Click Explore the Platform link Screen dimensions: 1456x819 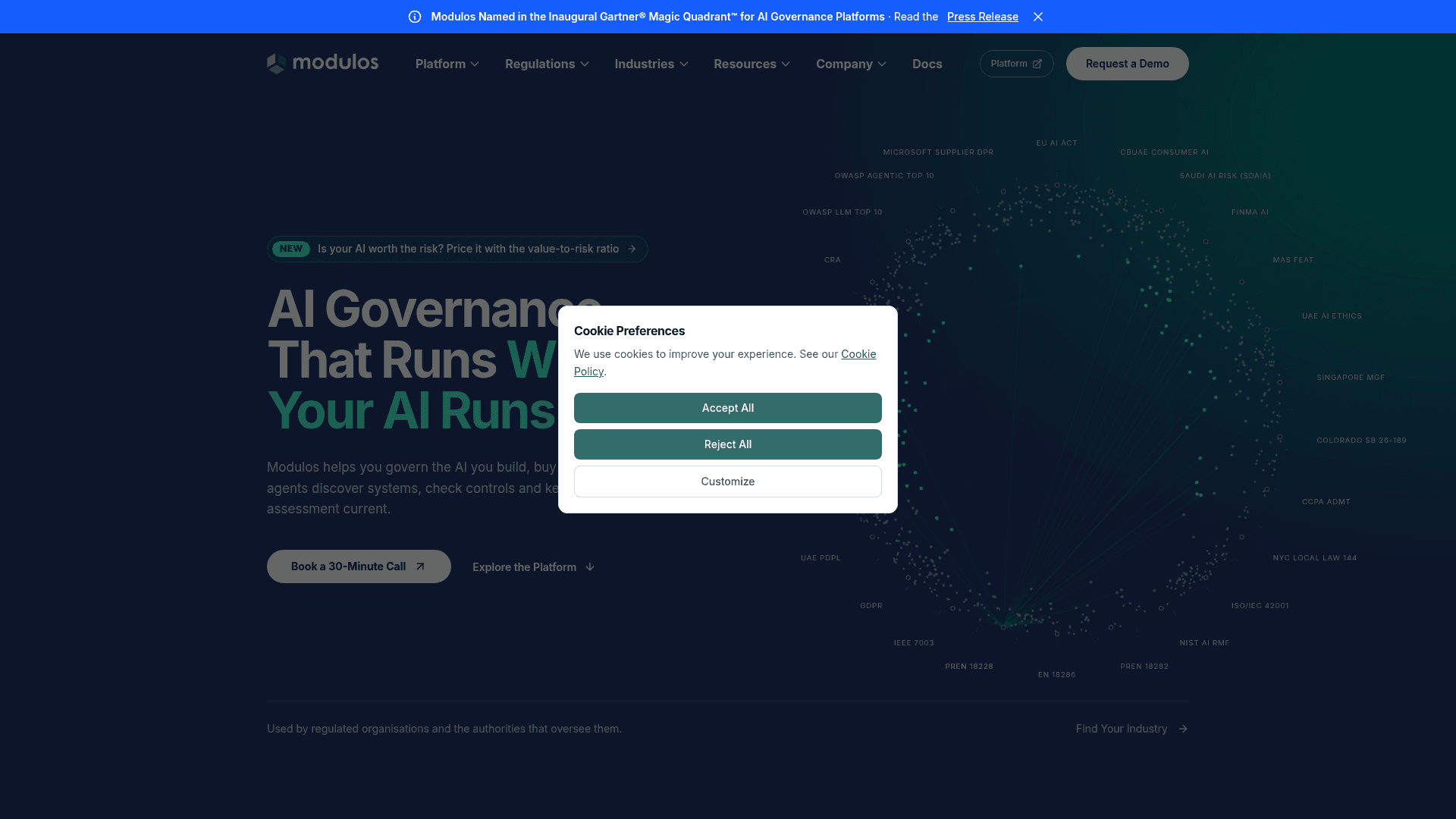[x=533, y=567]
